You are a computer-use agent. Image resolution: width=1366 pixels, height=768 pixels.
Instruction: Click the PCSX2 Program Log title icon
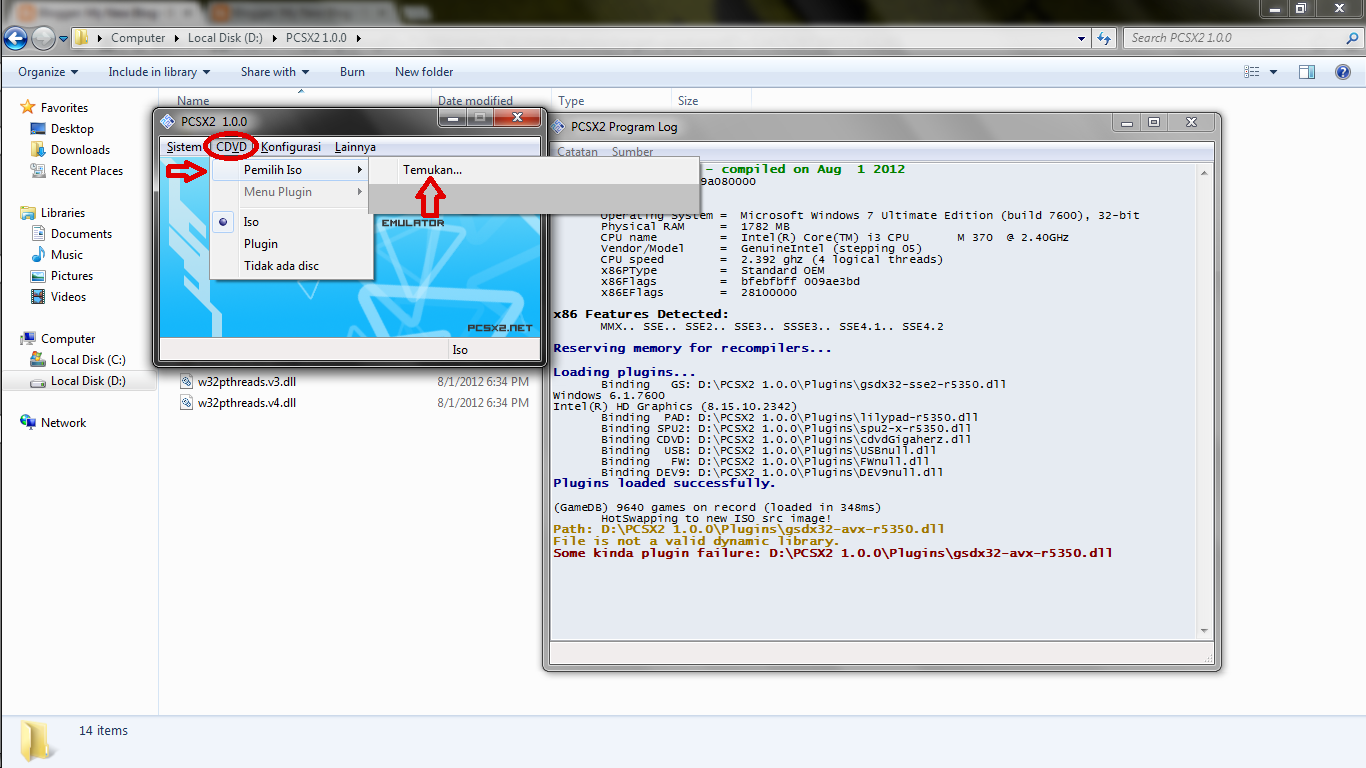558,127
